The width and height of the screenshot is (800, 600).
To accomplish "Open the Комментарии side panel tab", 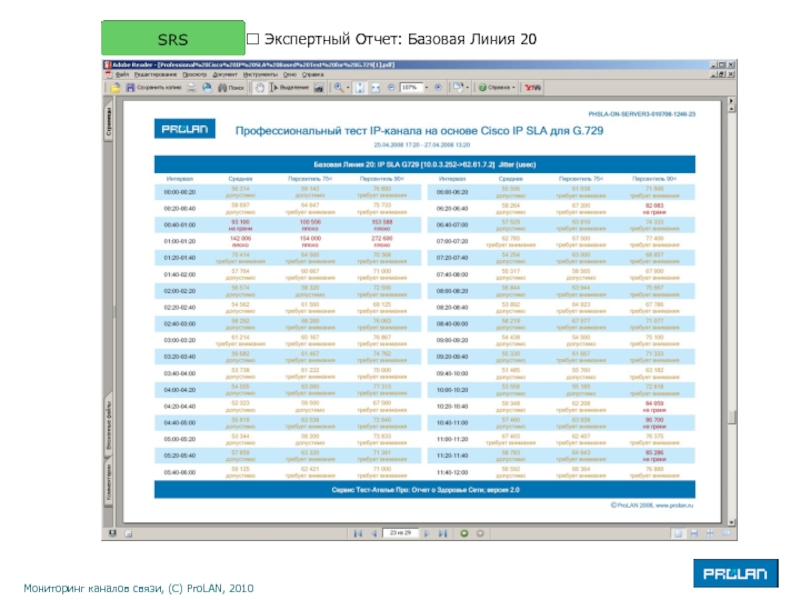I will (x=108, y=483).
